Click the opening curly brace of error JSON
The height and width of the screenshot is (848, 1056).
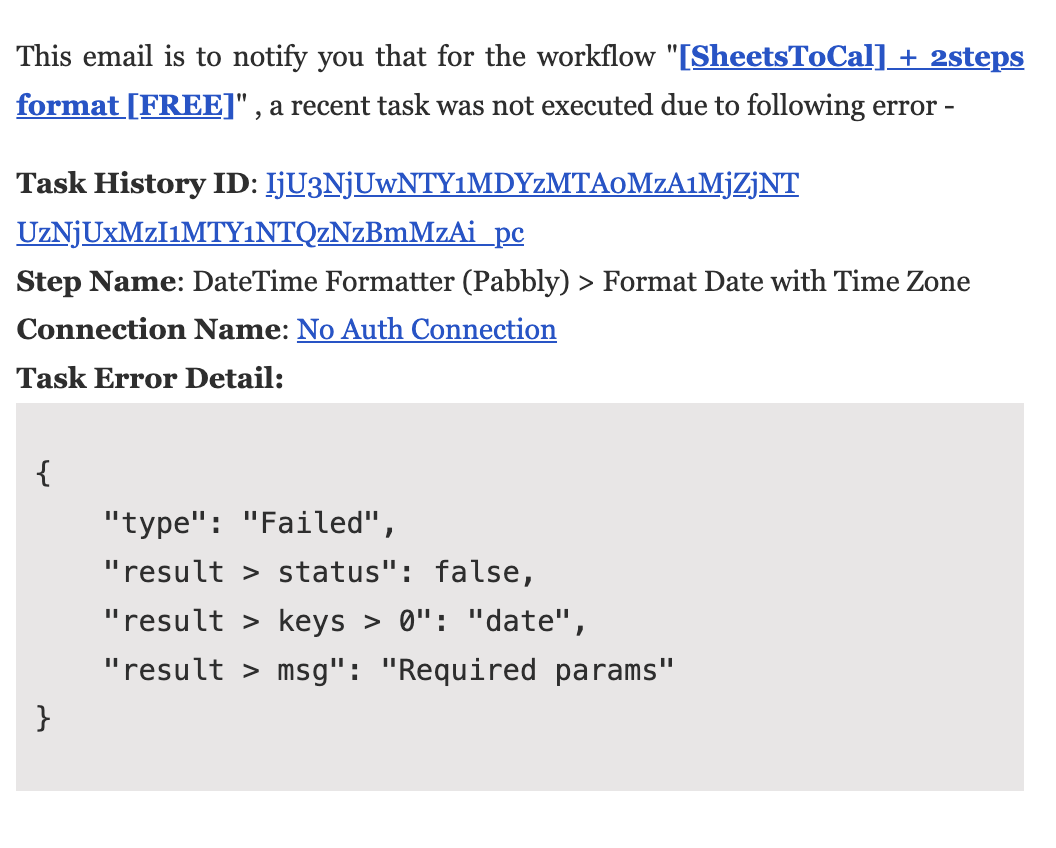tap(42, 474)
